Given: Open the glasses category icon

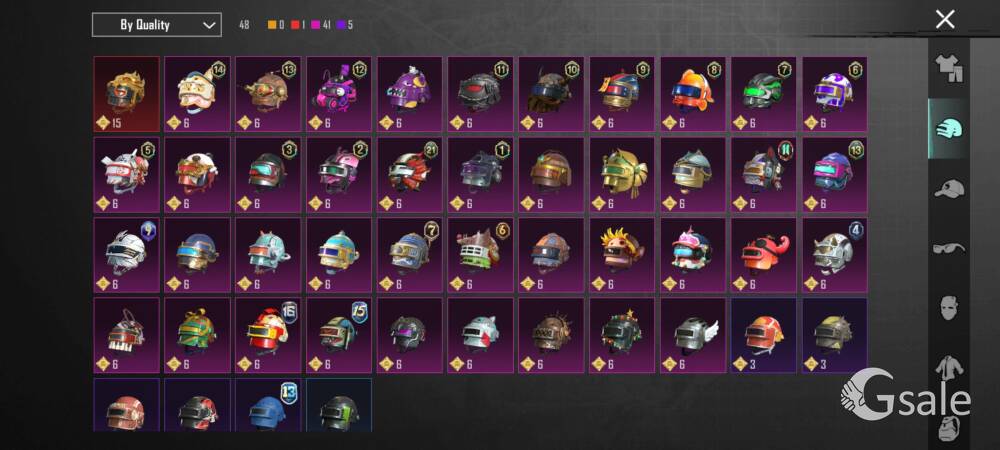Looking at the screenshot, I should (949, 248).
